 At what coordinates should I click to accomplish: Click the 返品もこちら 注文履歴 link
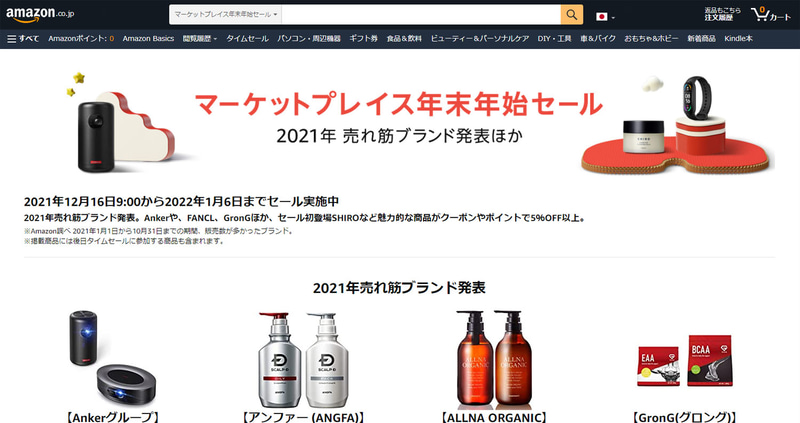[722, 14]
